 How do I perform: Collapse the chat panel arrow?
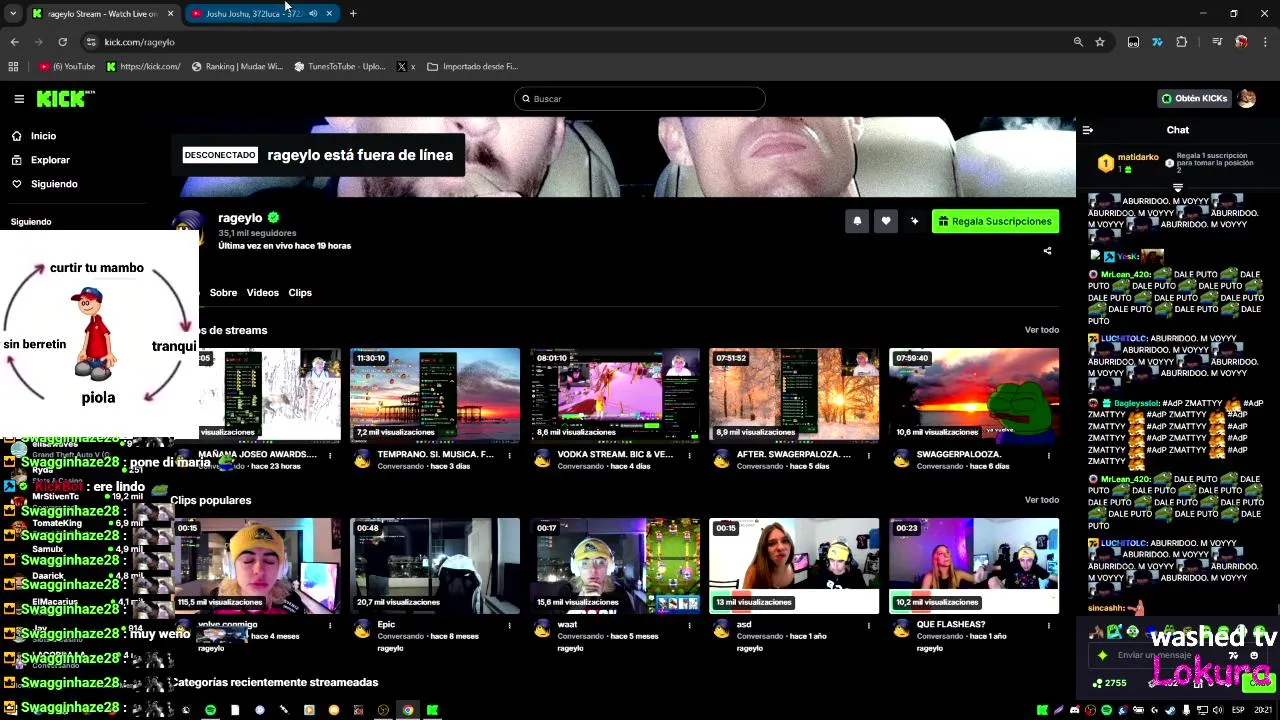coord(1088,130)
